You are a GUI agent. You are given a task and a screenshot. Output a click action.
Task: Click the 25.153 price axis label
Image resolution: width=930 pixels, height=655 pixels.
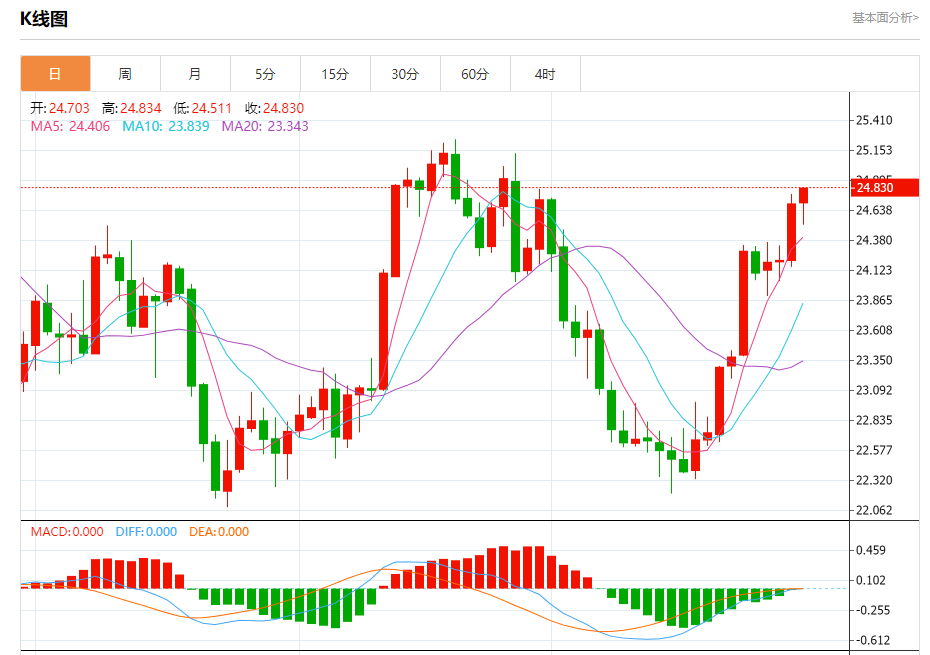(x=874, y=150)
